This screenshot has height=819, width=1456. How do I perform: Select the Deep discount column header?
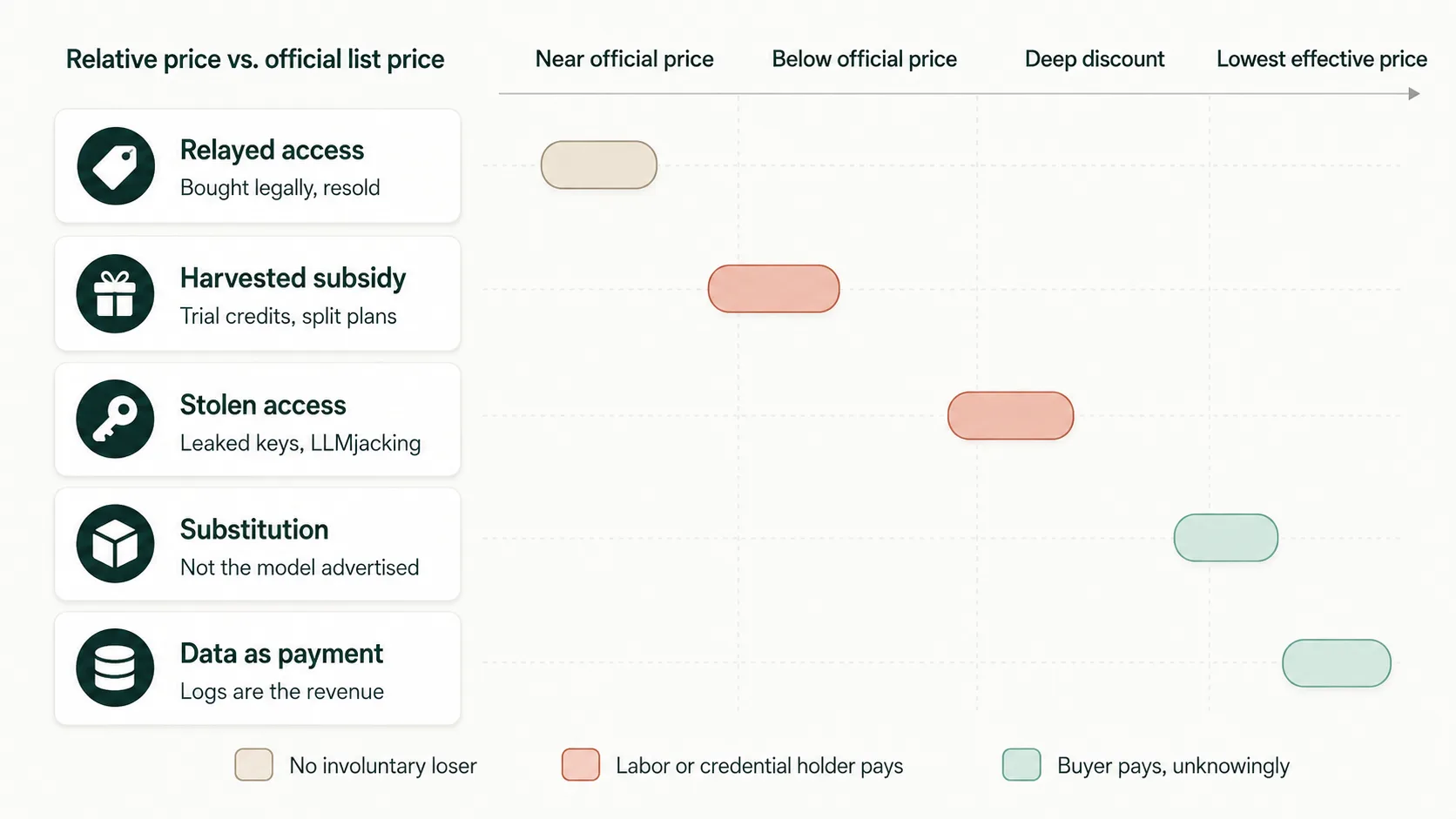click(1095, 59)
